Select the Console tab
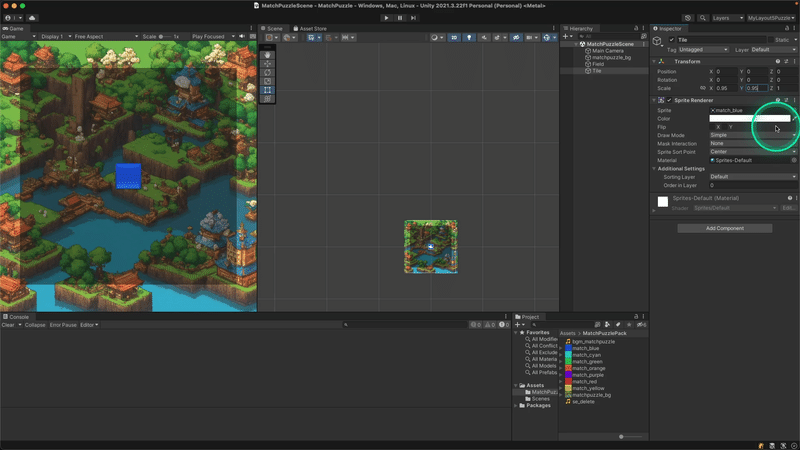 (x=18, y=316)
